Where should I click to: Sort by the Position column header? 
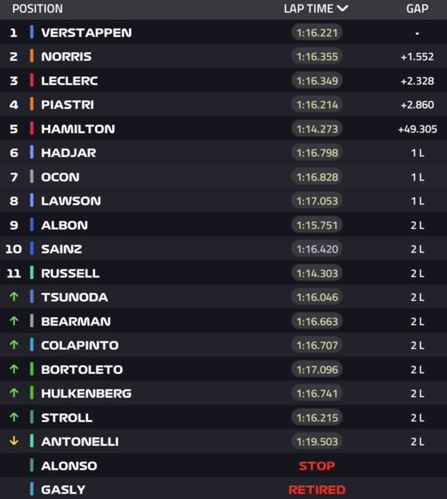click(x=37, y=9)
